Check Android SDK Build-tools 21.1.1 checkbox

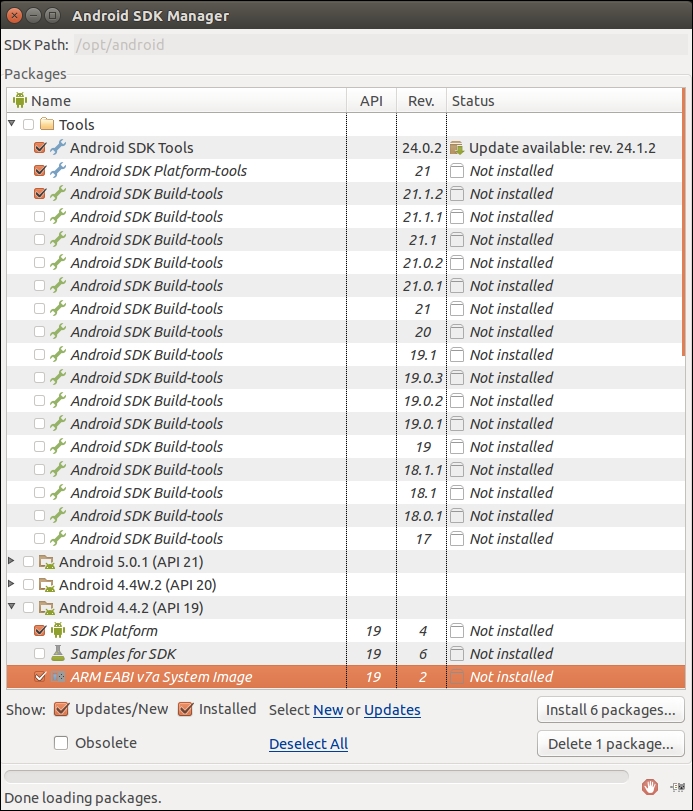39,217
